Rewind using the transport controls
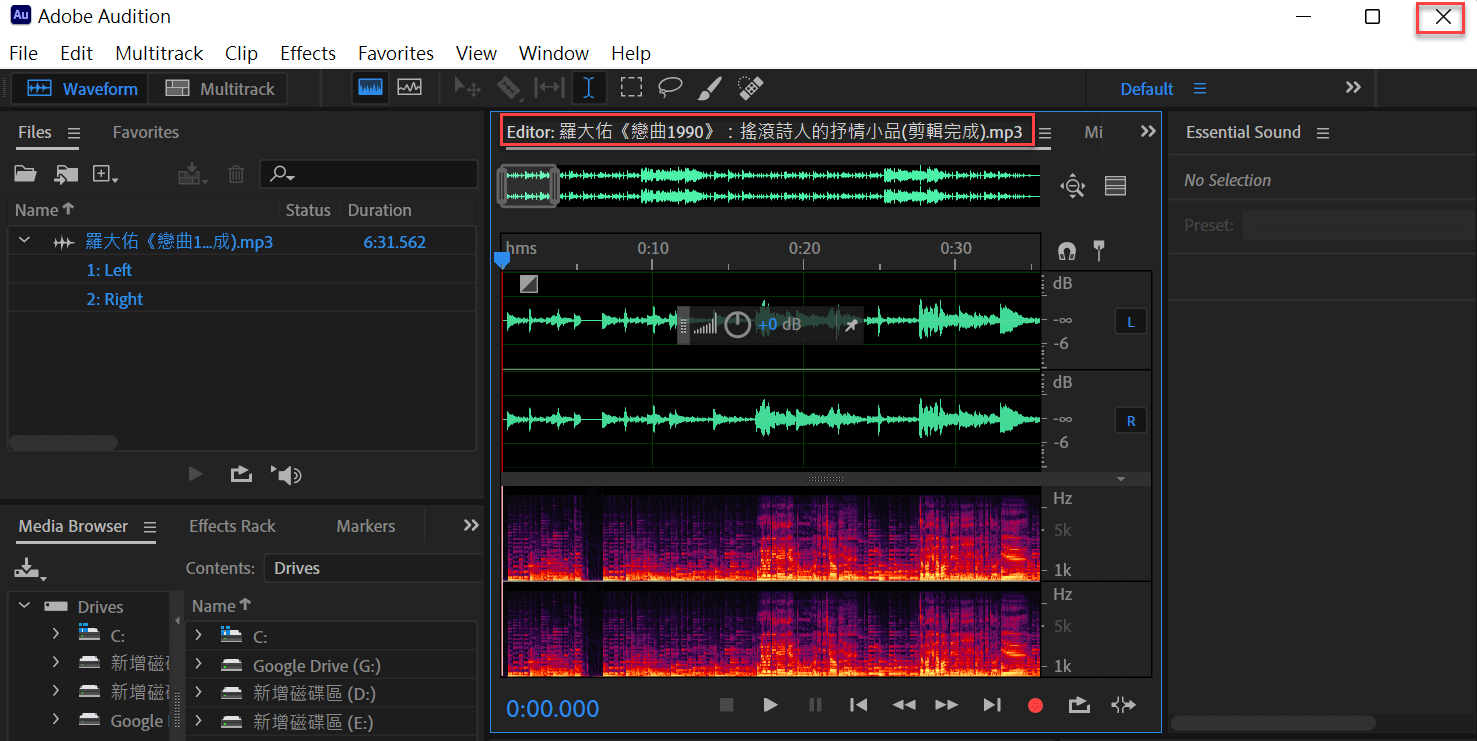This screenshot has width=1477, height=741. pos(904,705)
